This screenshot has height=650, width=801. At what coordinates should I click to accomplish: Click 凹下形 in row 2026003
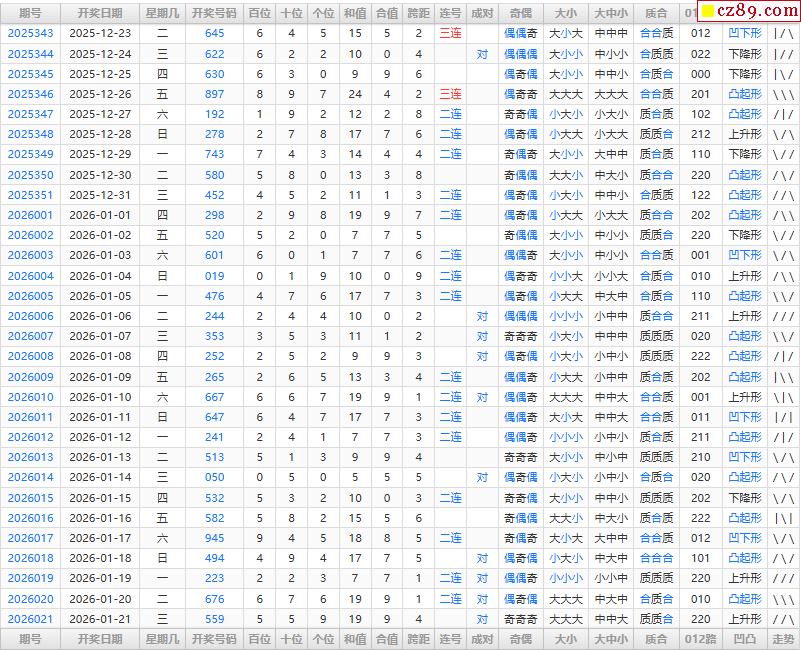coord(745,255)
